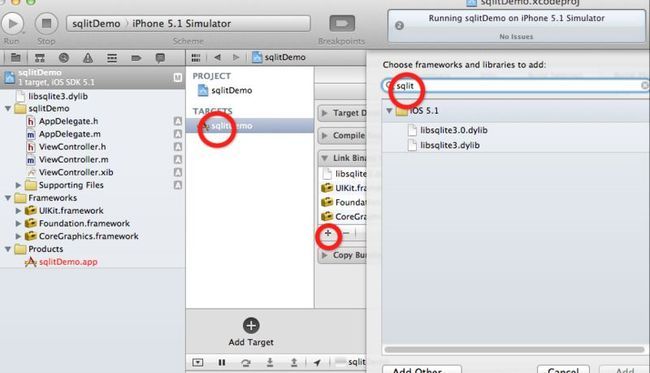Click the Run button in the toolbar

[x=13, y=24]
